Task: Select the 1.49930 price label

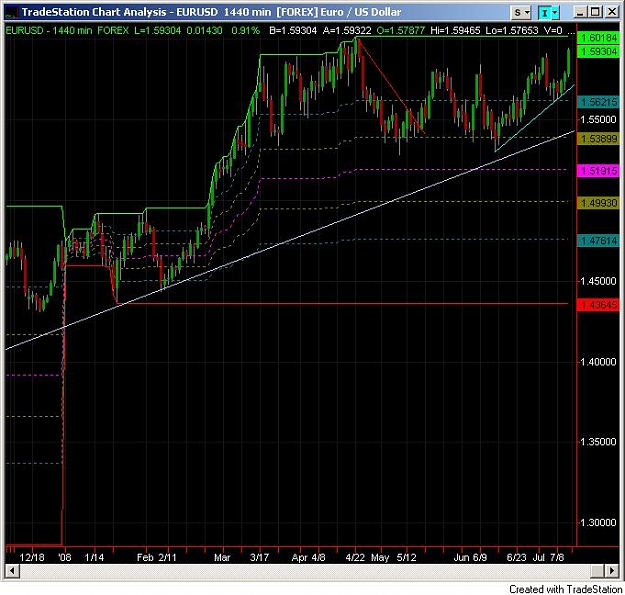Action: tap(598, 203)
